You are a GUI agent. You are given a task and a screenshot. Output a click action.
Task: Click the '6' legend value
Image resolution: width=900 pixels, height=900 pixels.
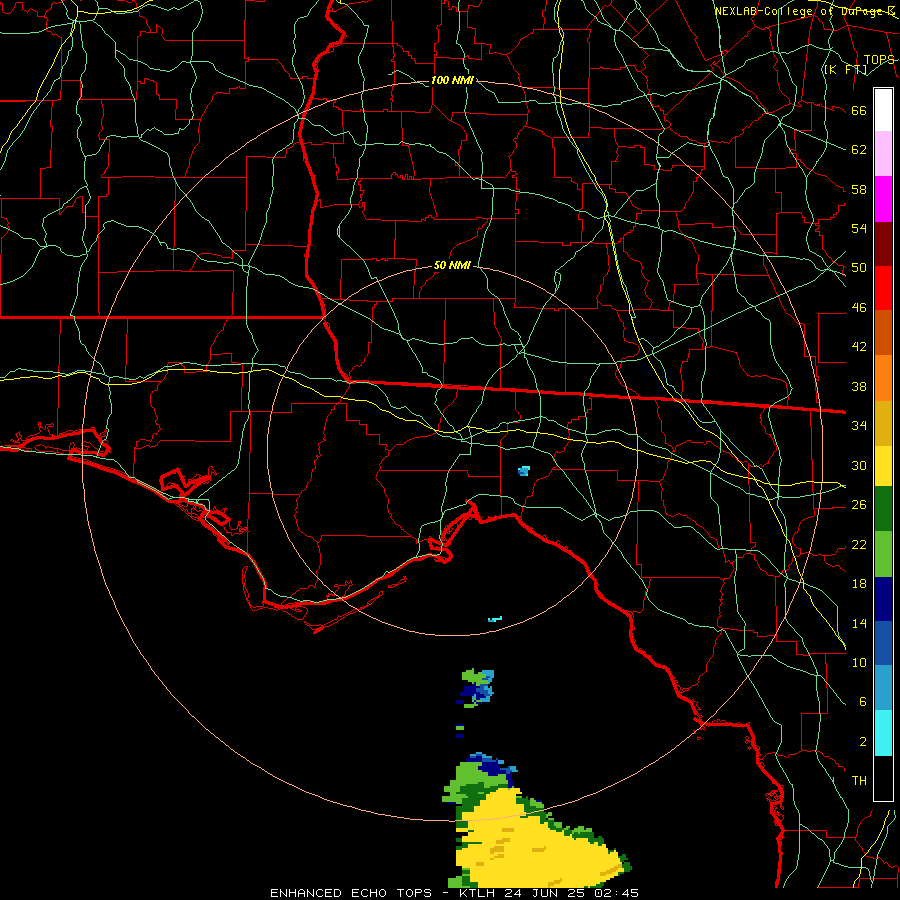click(x=863, y=701)
